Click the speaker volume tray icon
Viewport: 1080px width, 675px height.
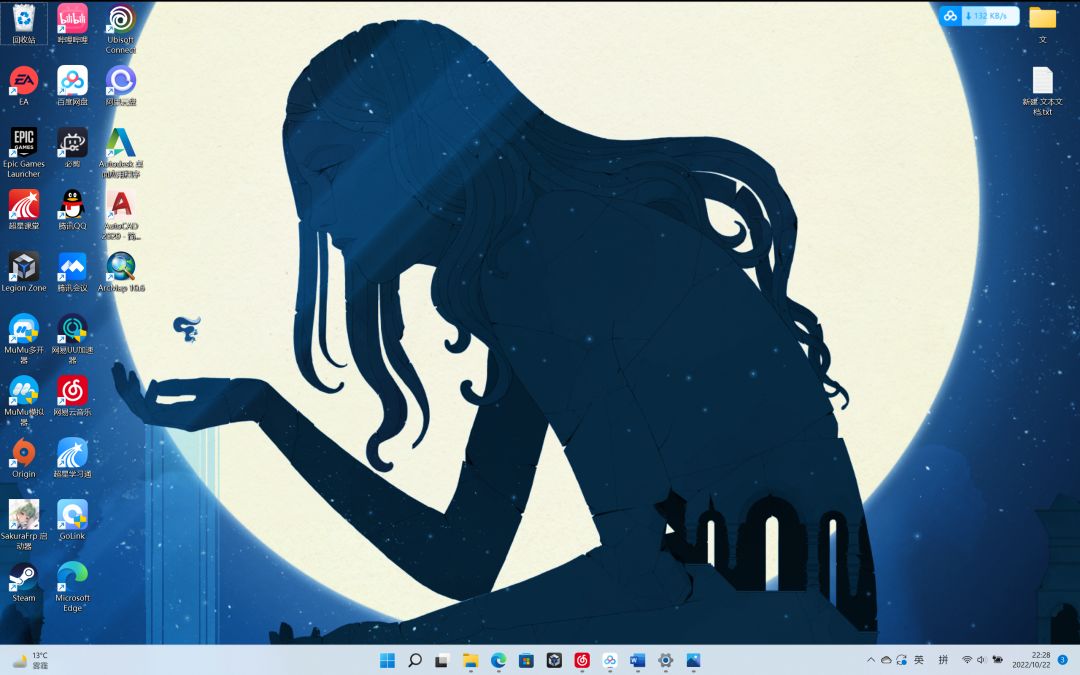(x=982, y=660)
